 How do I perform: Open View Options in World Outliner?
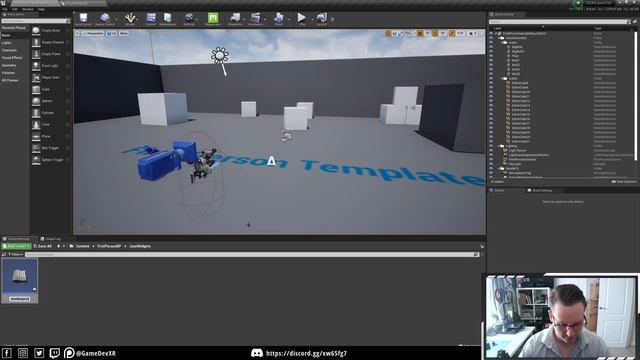tap(624, 182)
